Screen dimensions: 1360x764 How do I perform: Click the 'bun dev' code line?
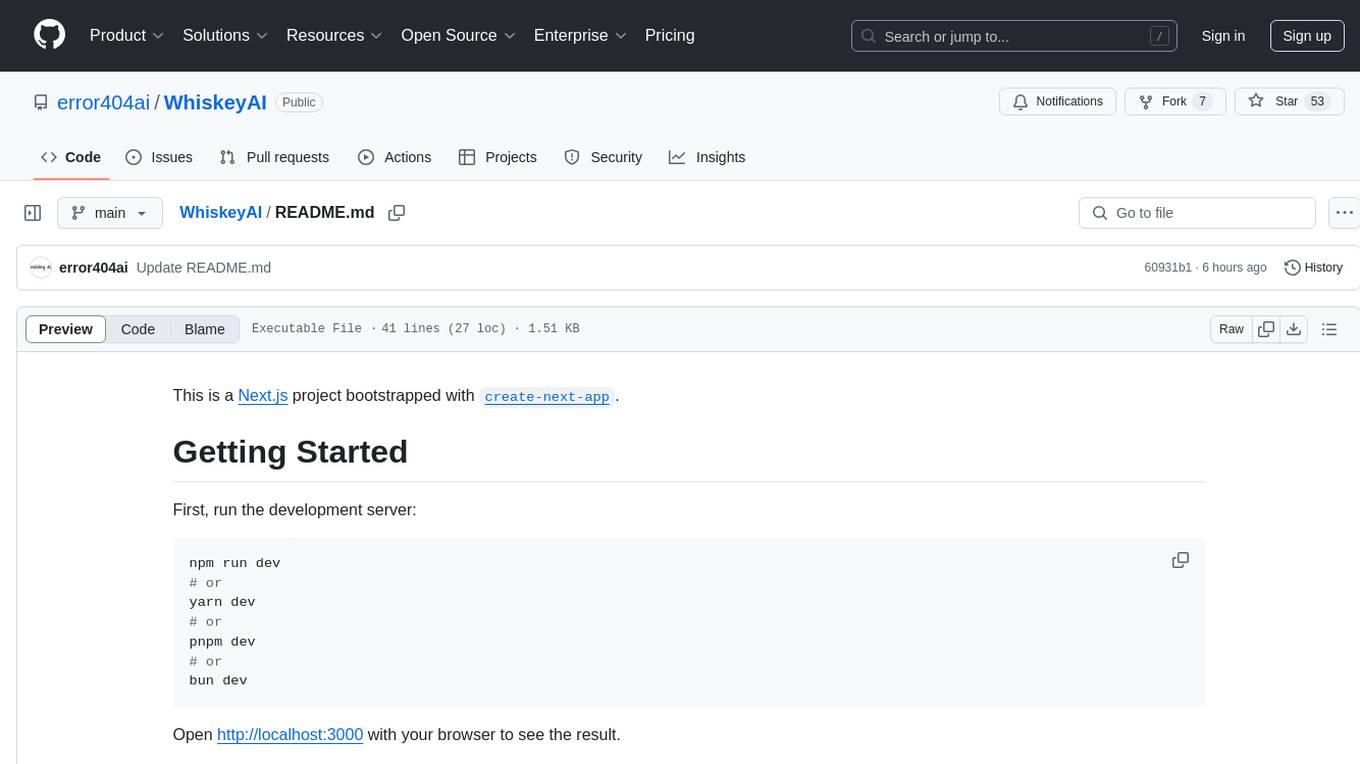coord(218,680)
